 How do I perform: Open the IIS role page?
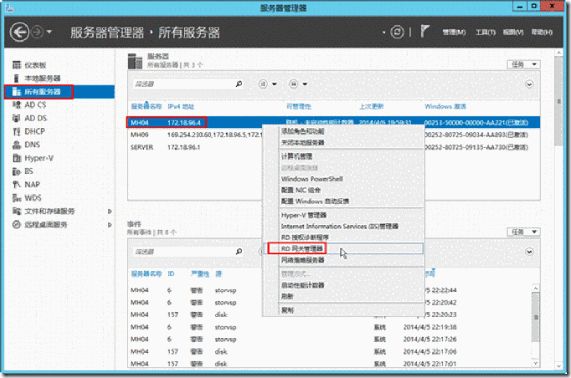click(x=28, y=171)
